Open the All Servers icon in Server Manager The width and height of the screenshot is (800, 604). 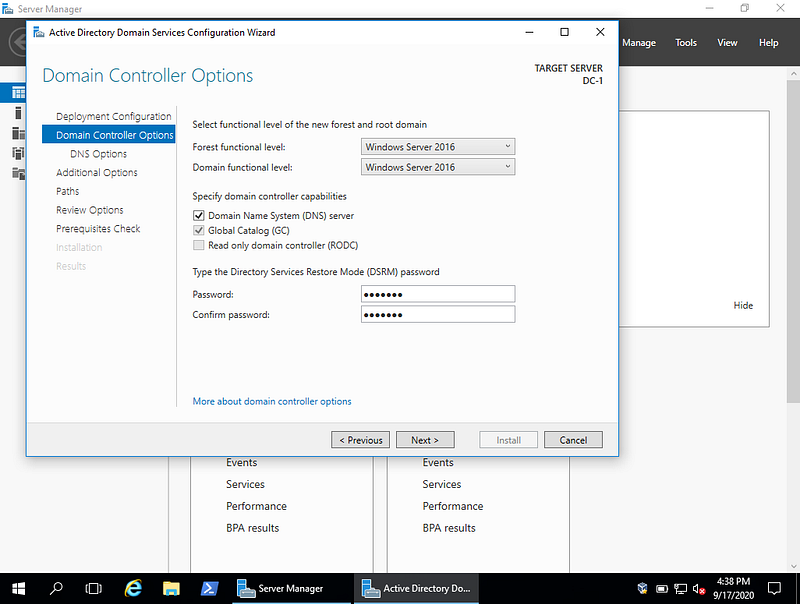pyautogui.click(x=18, y=133)
